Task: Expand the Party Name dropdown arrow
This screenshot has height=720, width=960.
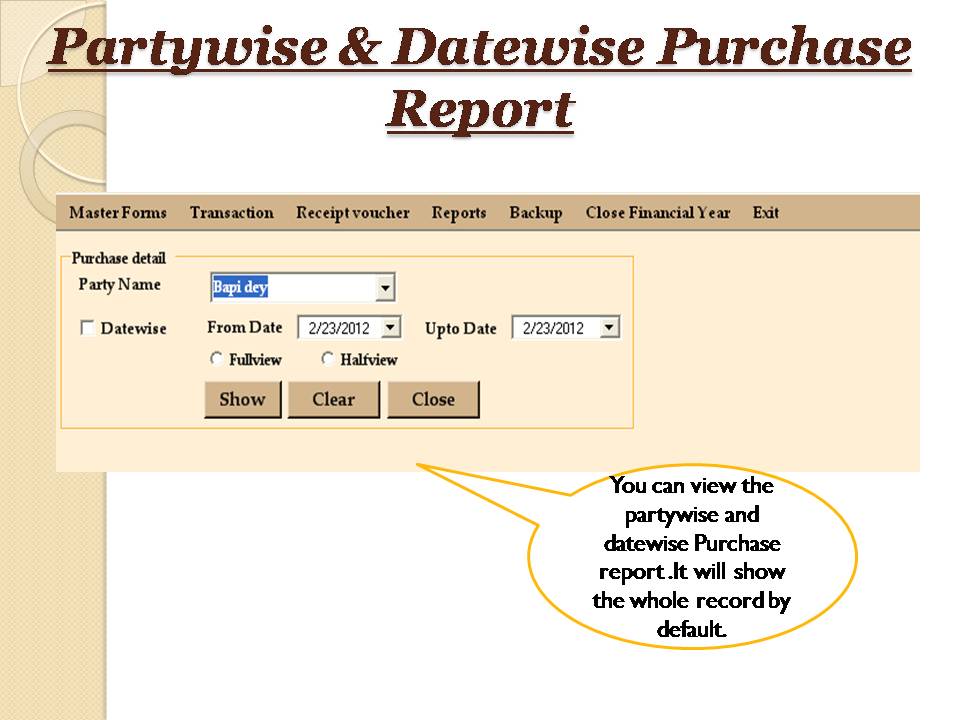Action: pyautogui.click(x=385, y=287)
